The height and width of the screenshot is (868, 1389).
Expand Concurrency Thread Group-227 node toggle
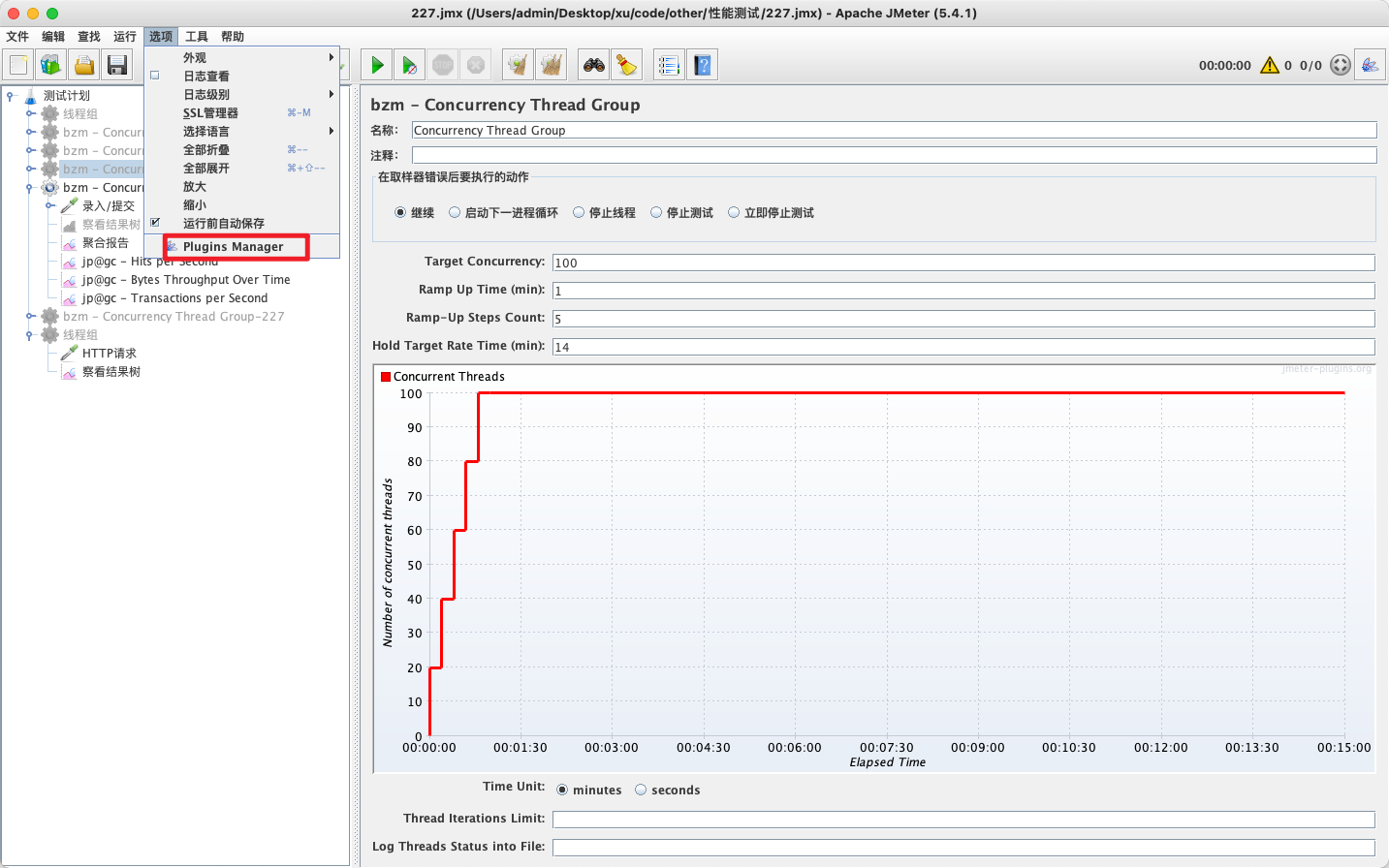click(30, 316)
